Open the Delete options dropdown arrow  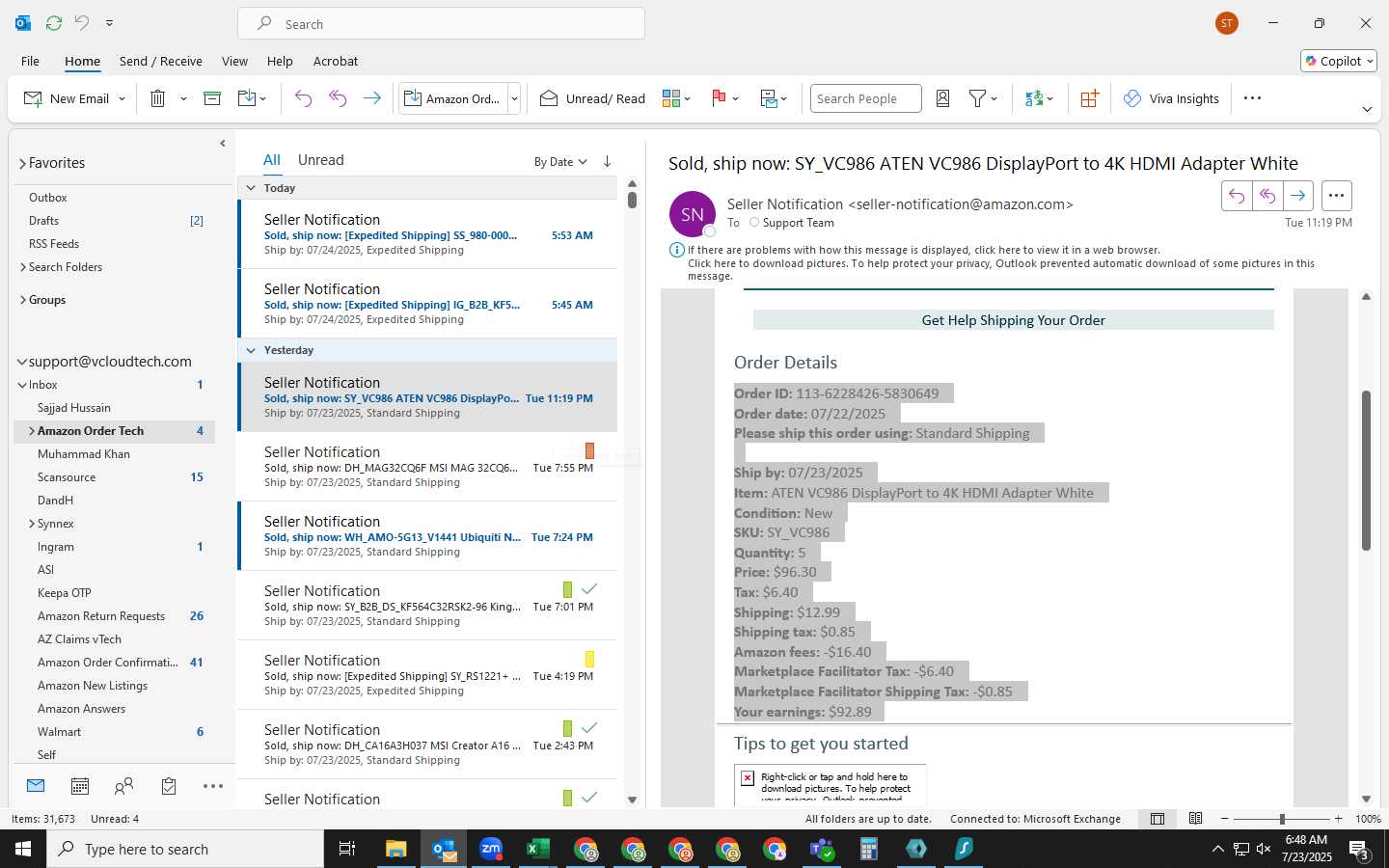point(183,98)
